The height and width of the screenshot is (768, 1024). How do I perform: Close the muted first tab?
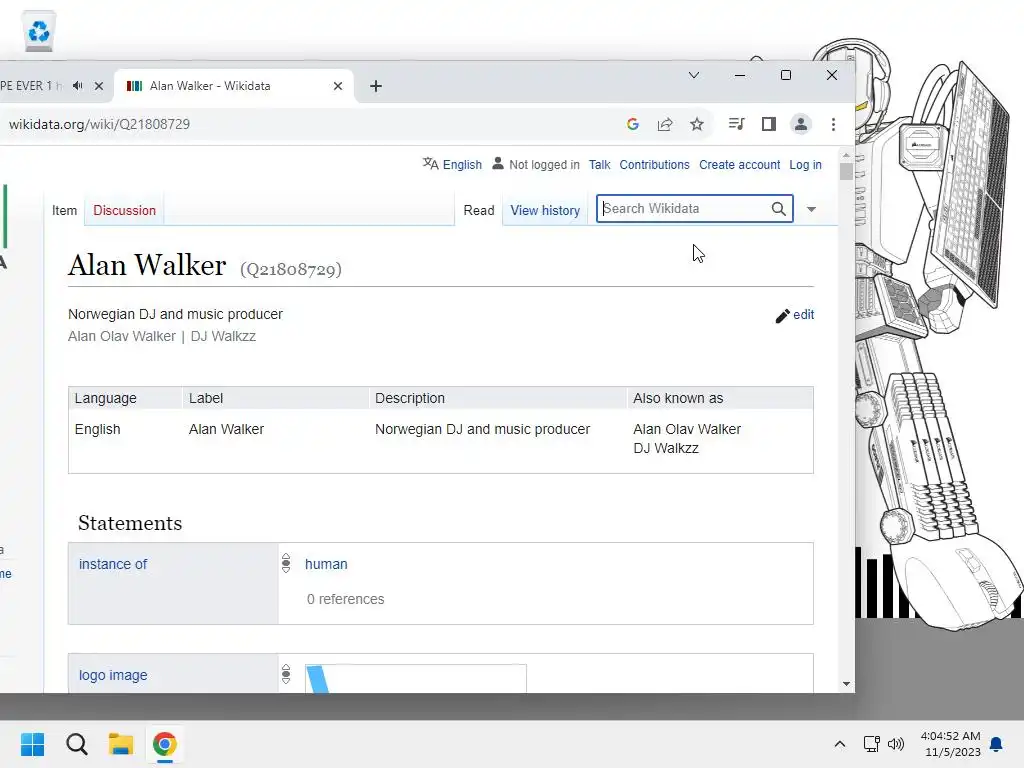click(x=99, y=86)
